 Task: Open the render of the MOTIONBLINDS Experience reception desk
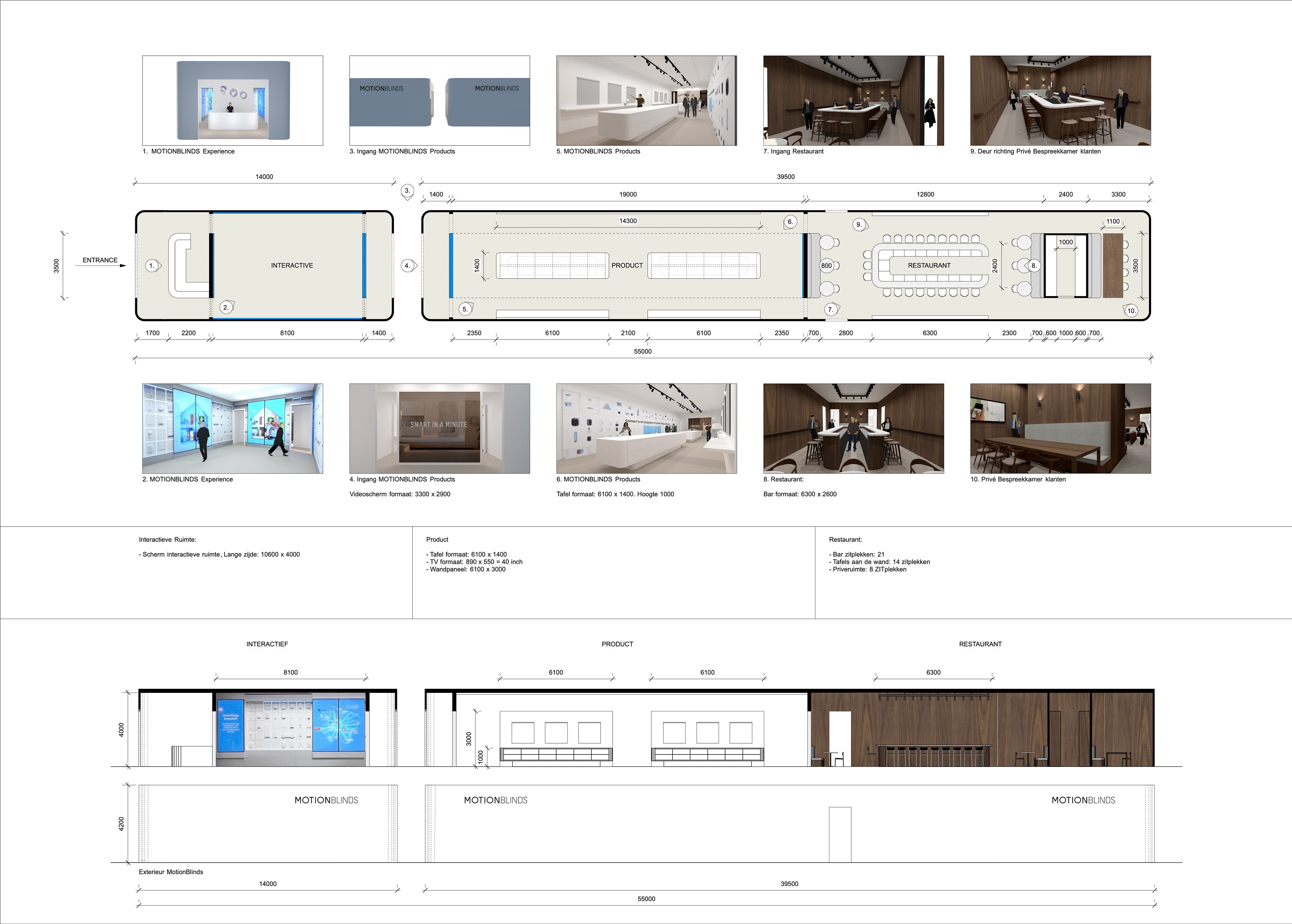click(233, 101)
